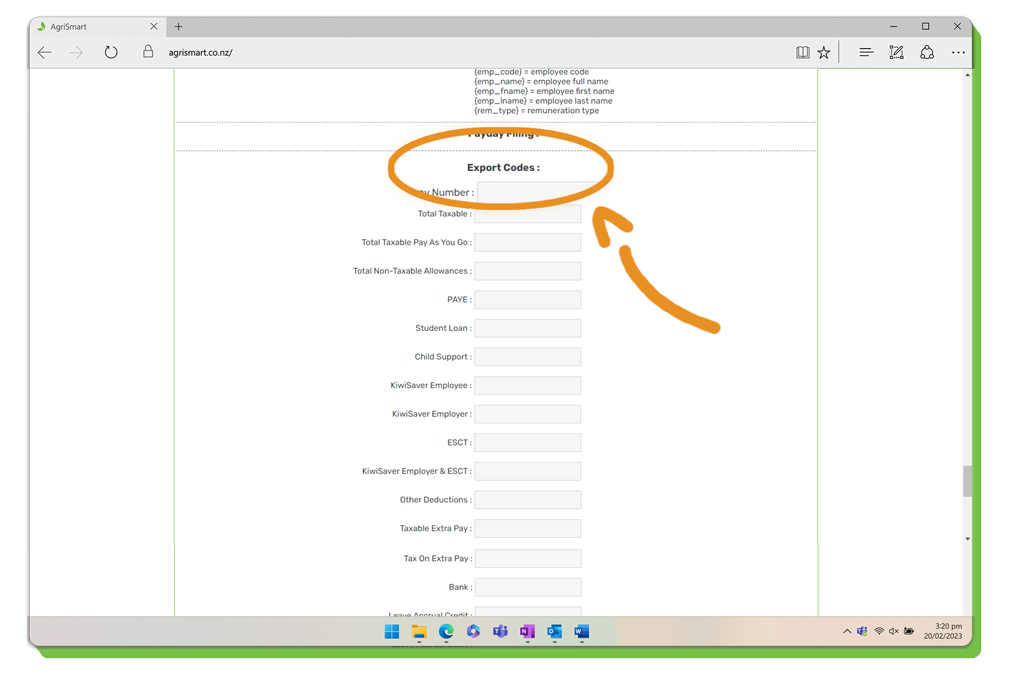Click the KiwiSaver Employee input box
The image size is (1024, 693).
tap(527, 385)
